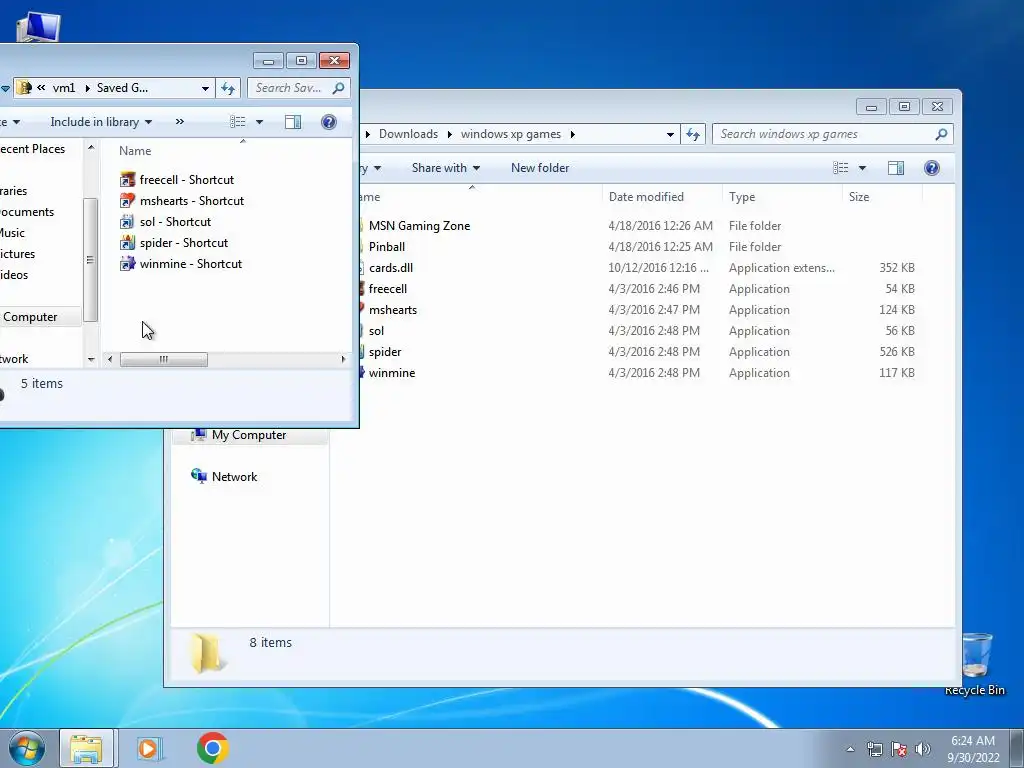The height and width of the screenshot is (768, 1024).
Task: Sort by the Type column header
Action: pyautogui.click(x=781, y=197)
